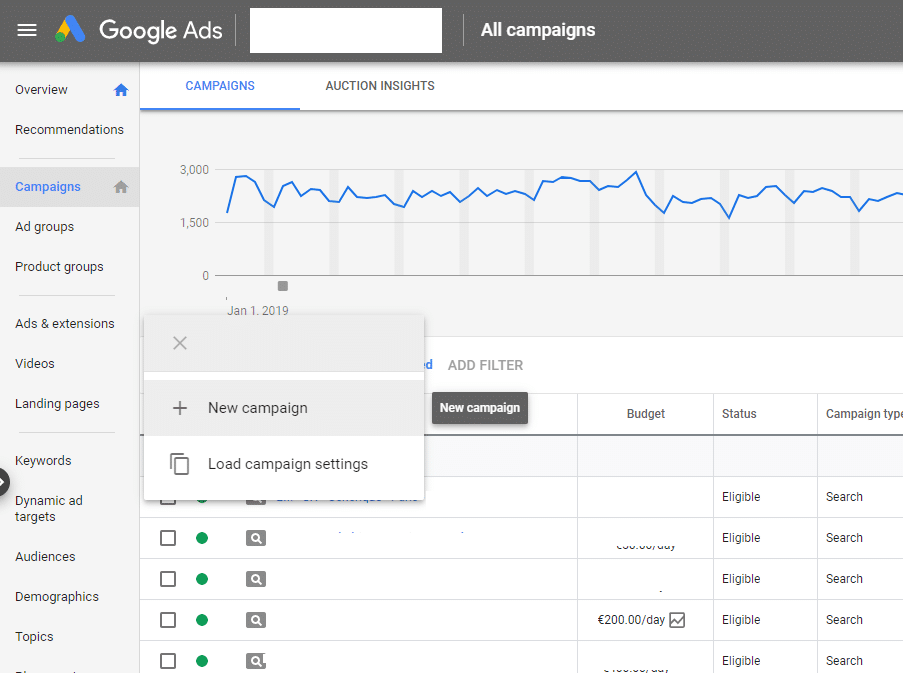Click the 3,000 chart axis label
Image resolution: width=903 pixels, height=673 pixels.
[194, 170]
